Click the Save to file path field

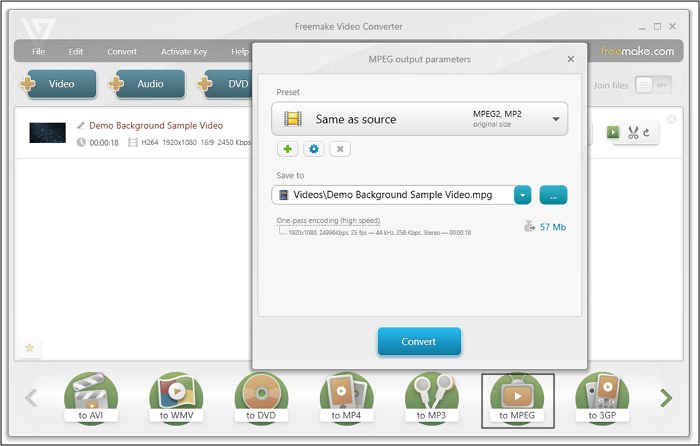pyautogui.click(x=393, y=195)
